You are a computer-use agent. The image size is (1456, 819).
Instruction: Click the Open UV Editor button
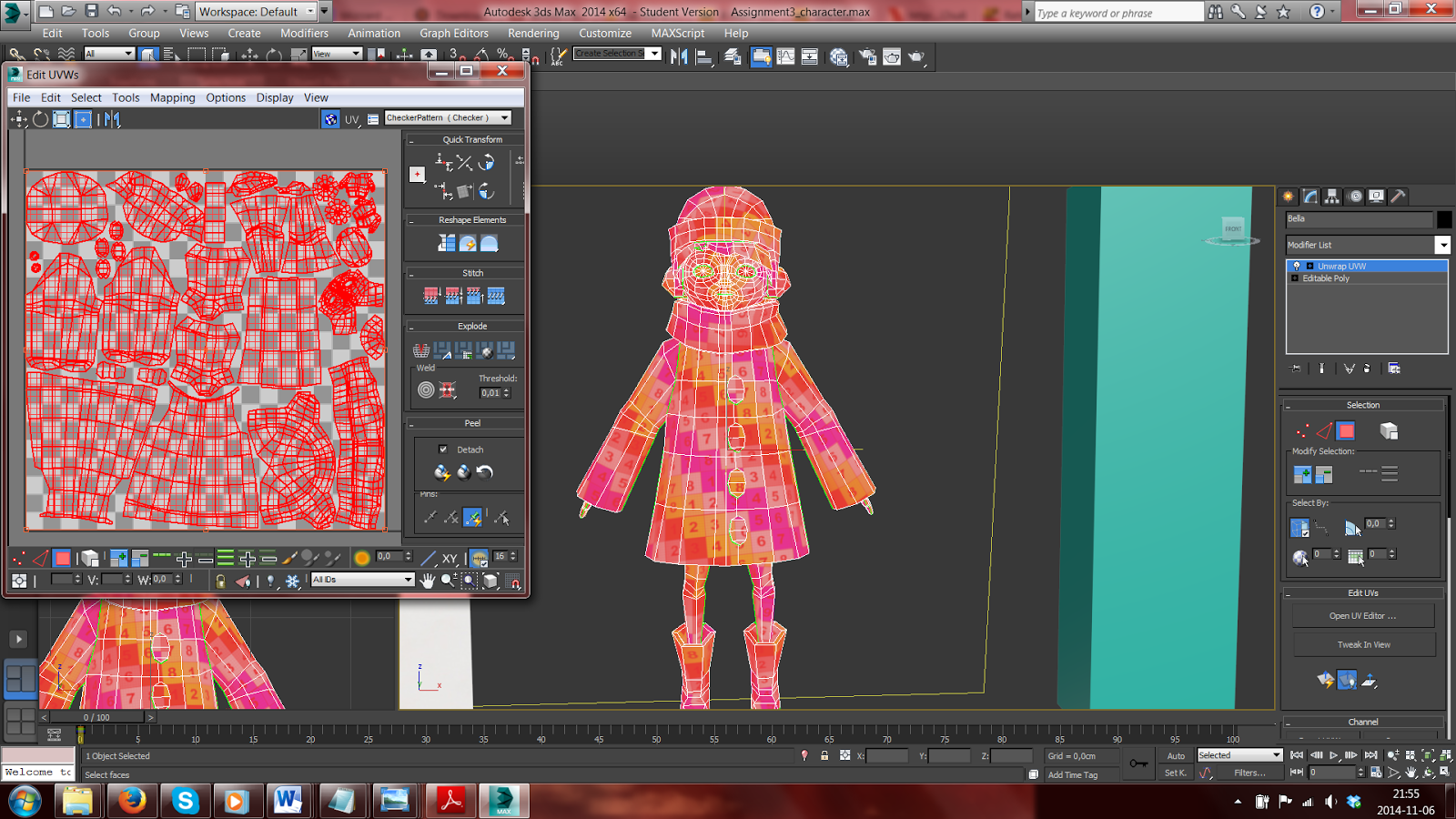pyautogui.click(x=1363, y=616)
